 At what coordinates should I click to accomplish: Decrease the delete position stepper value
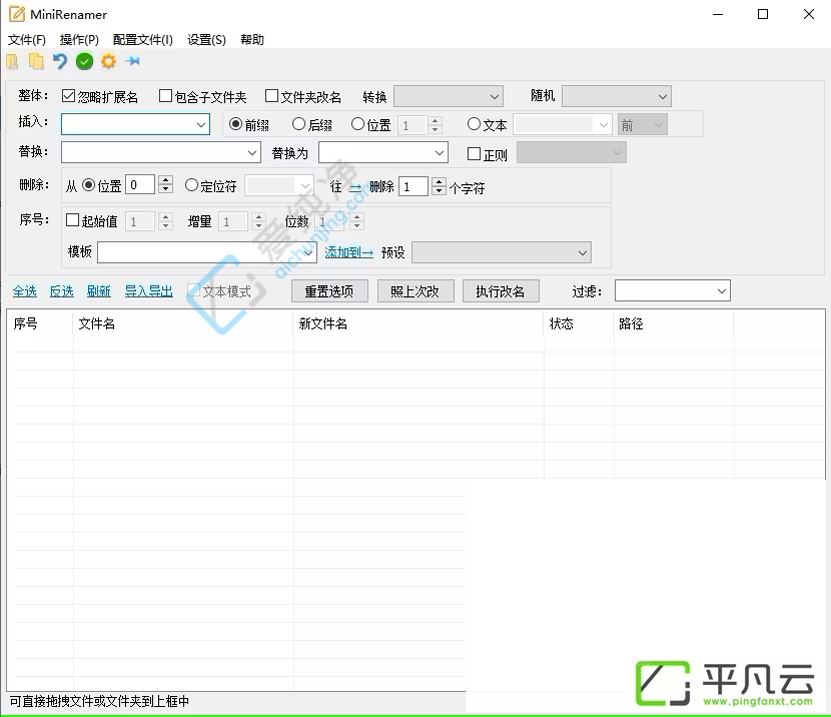(x=166, y=190)
